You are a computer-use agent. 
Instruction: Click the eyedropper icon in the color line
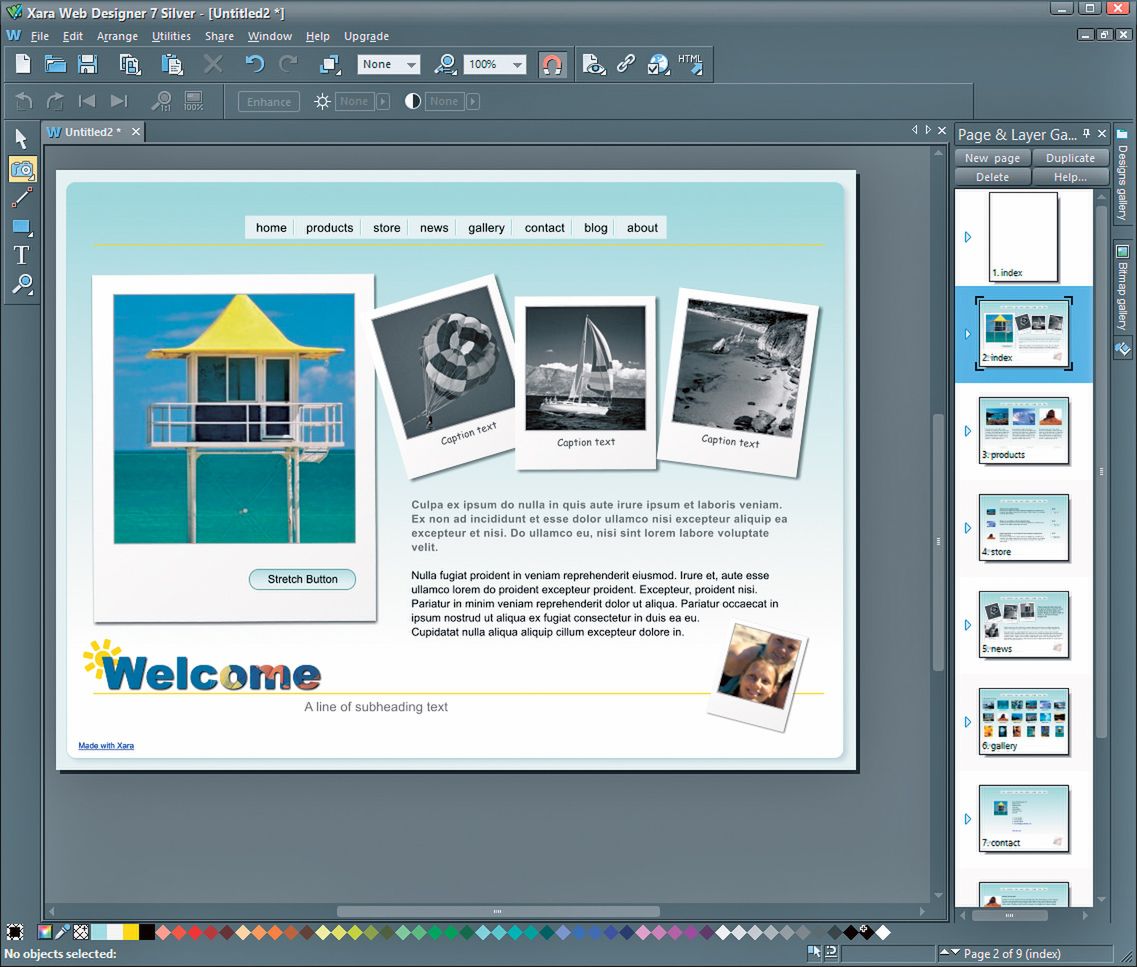[63, 932]
